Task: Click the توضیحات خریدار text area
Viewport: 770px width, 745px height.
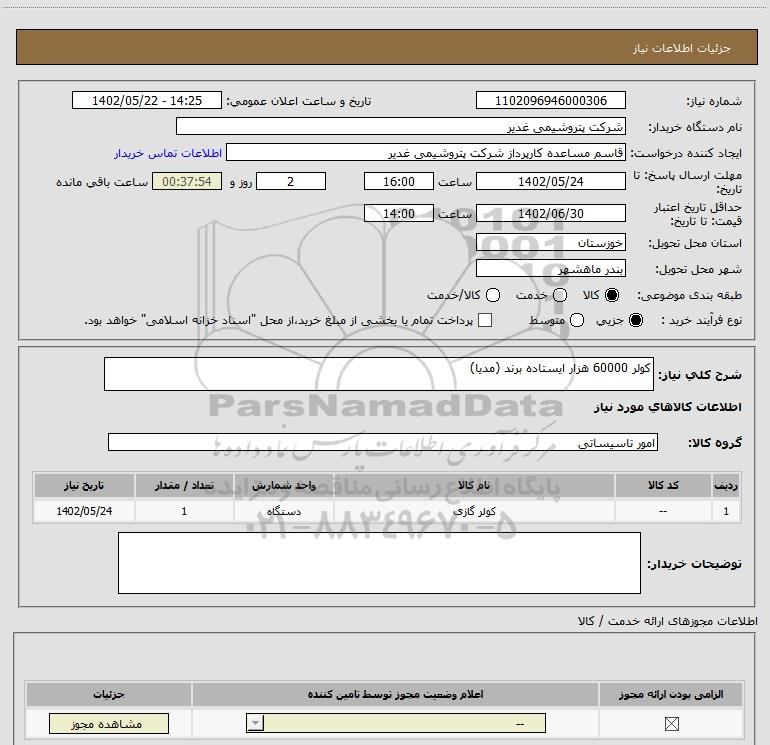Action: point(379,563)
